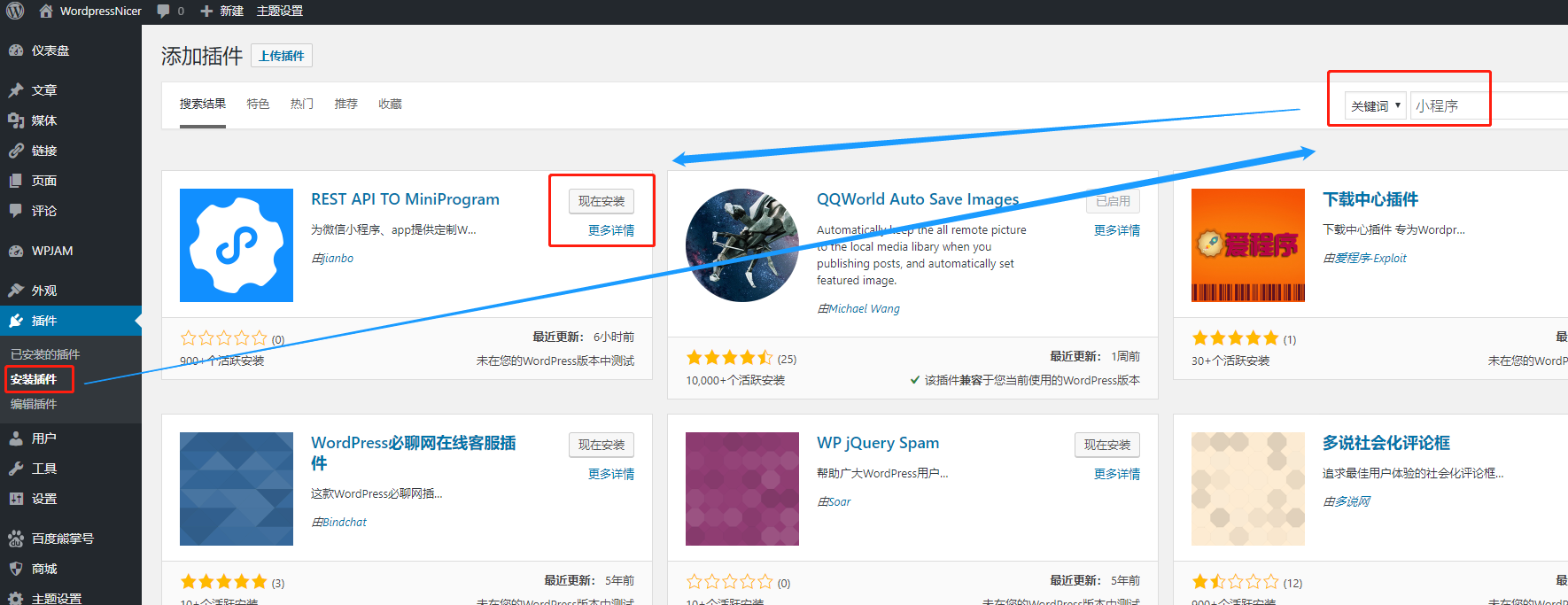Screen dimensions: 1568x605
Task: Install WP jQuery Spam with 现在安装
Action: click(1107, 445)
